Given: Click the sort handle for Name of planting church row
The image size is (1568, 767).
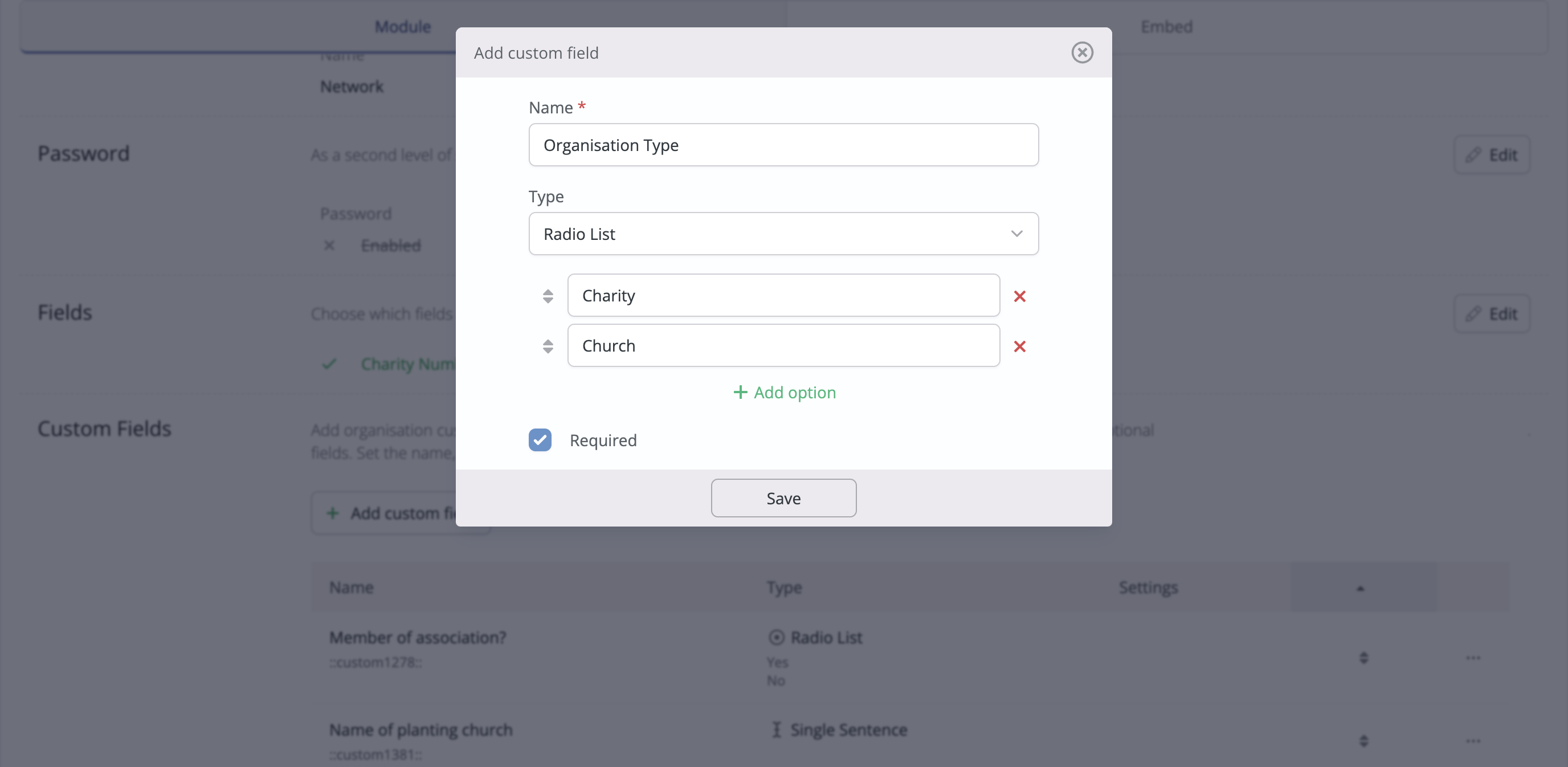Looking at the screenshot, I should click(x=1363, y=740).
